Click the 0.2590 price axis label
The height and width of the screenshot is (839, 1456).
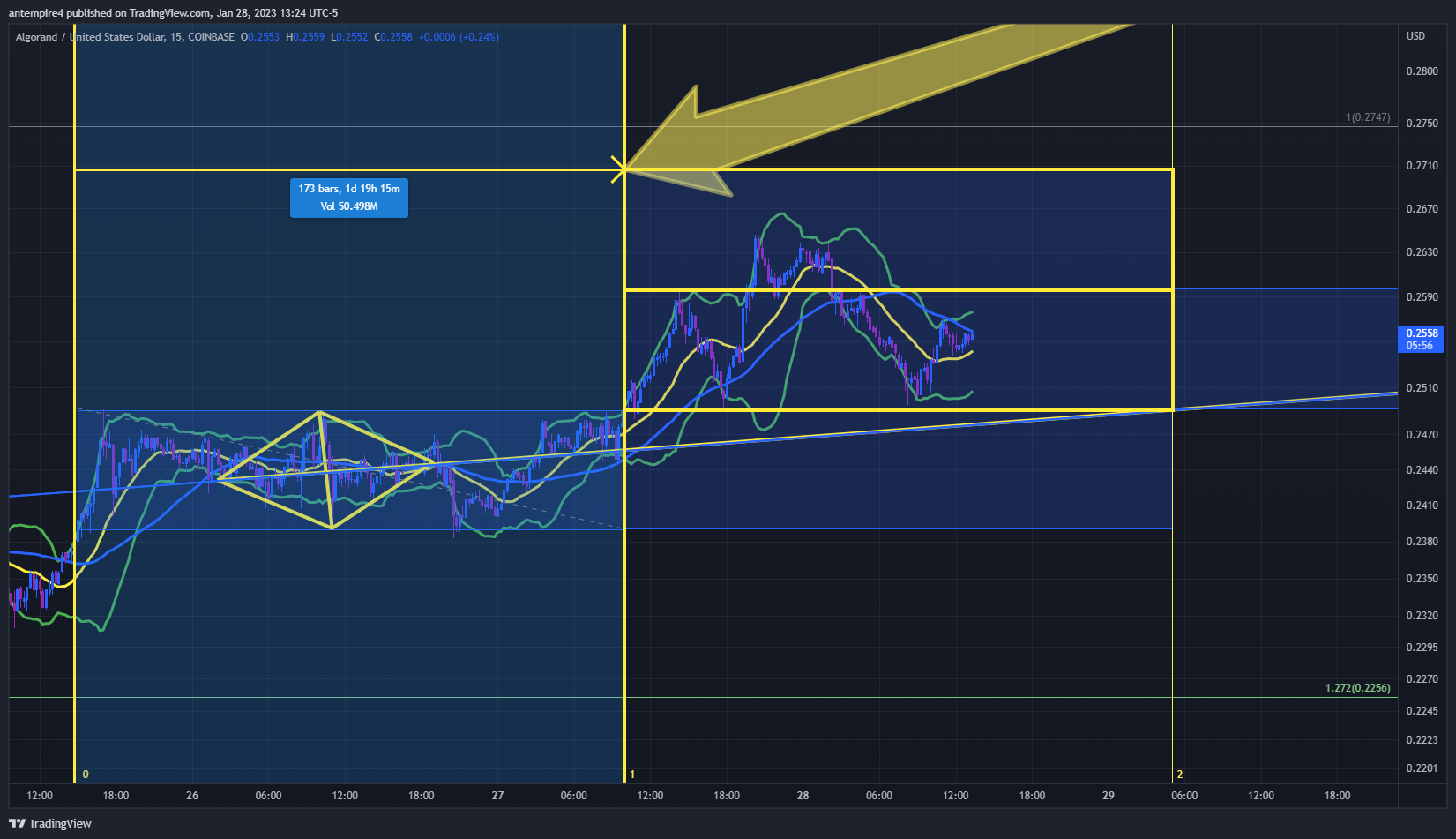coord(1422,297)
